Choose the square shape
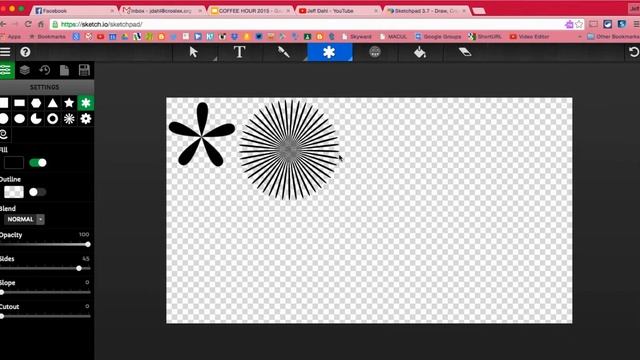This screenshot has height=360, width=640. [4, 103]
